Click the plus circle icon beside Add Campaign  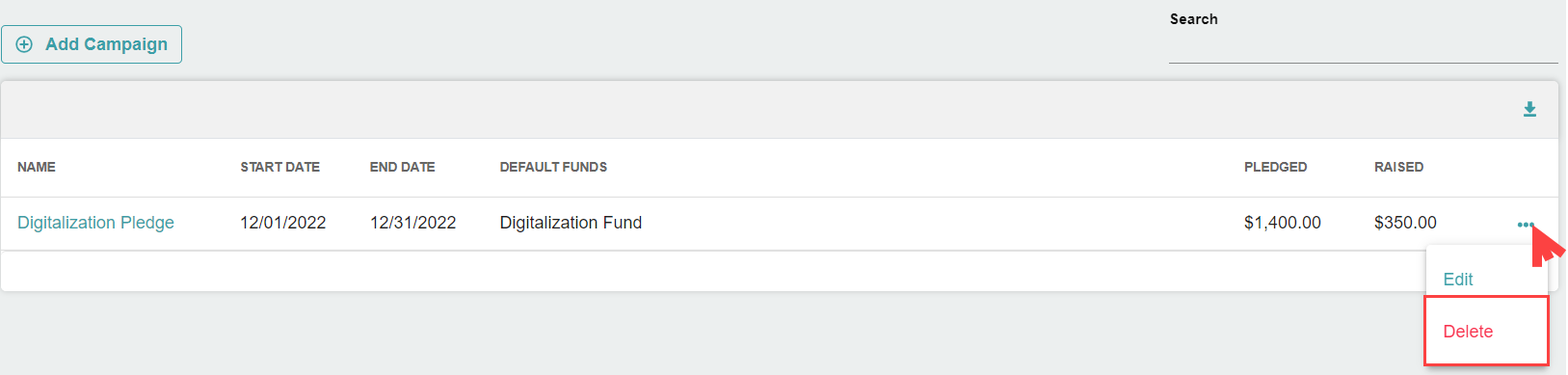coord(25,44)
